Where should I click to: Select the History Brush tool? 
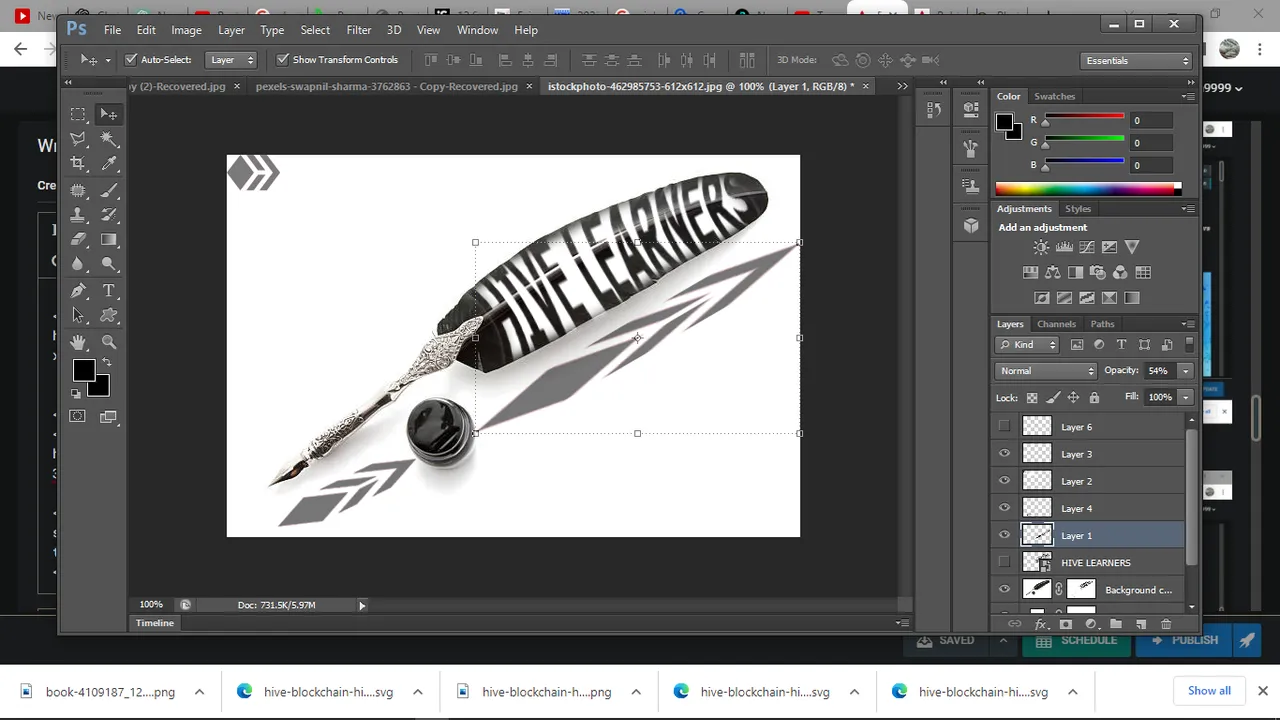pyautogui.click(x=109, y=215)
